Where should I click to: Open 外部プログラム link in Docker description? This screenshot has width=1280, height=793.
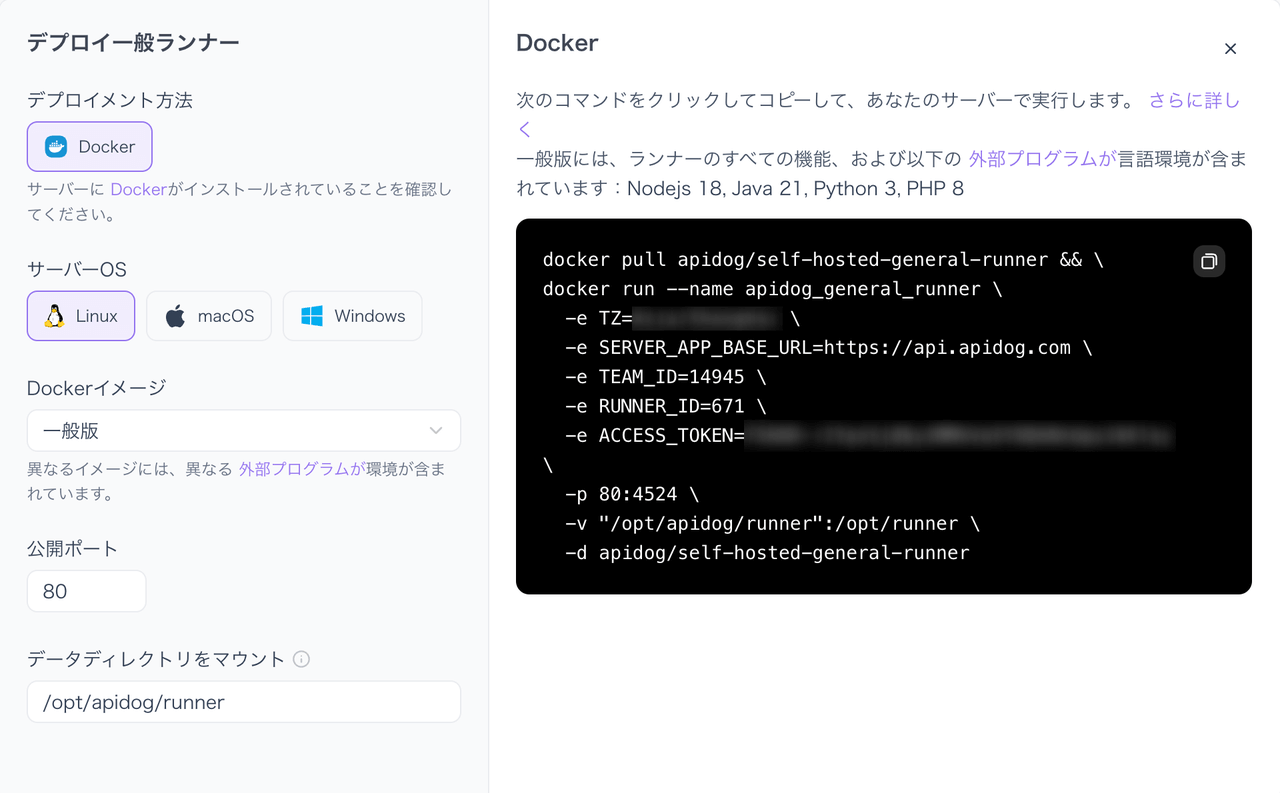pos(1042,159)
